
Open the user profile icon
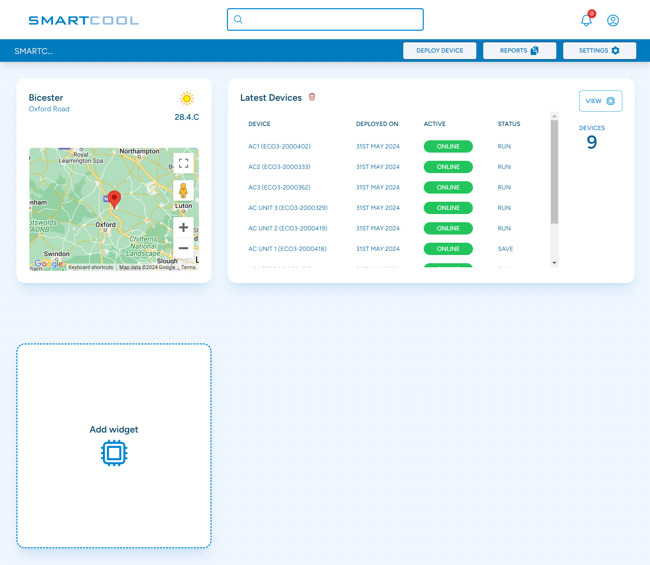click(x=613, y=20)
